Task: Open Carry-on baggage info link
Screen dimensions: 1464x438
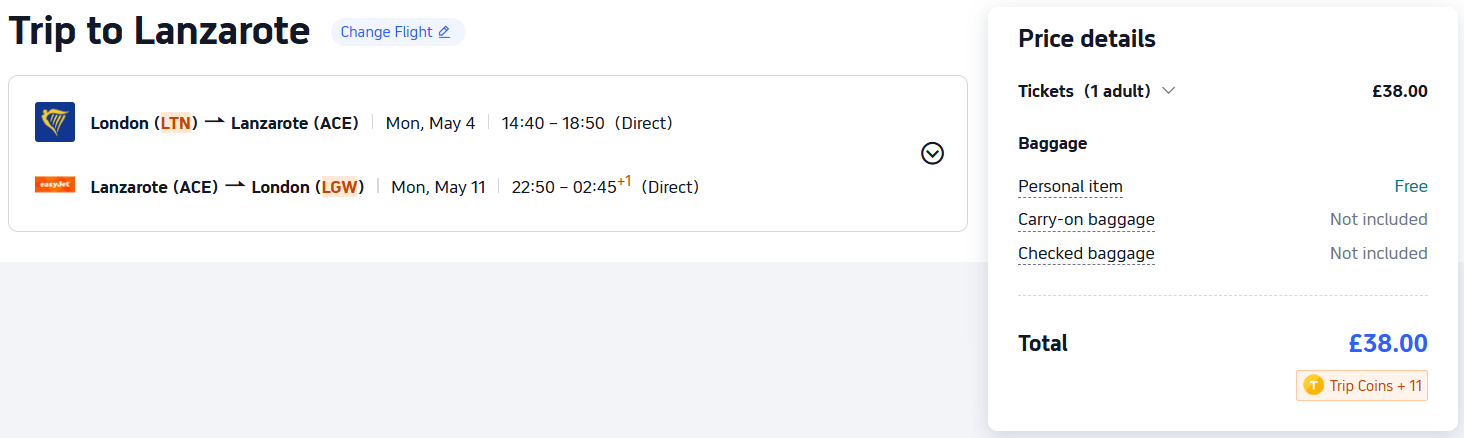Action: click(1086, 219)
